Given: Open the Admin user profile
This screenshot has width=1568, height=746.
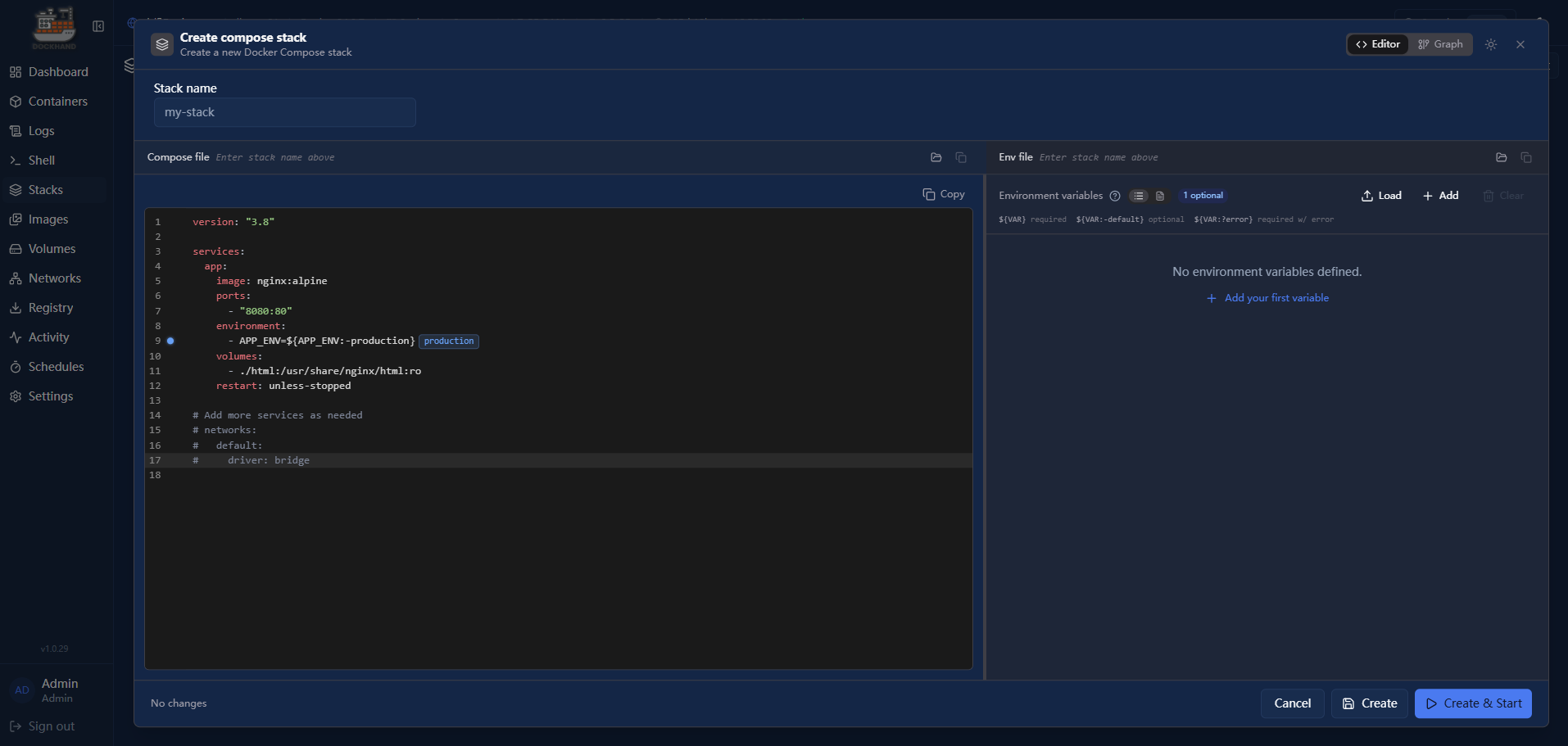Looking at the screenshot, I should click(x=54, y=690).
